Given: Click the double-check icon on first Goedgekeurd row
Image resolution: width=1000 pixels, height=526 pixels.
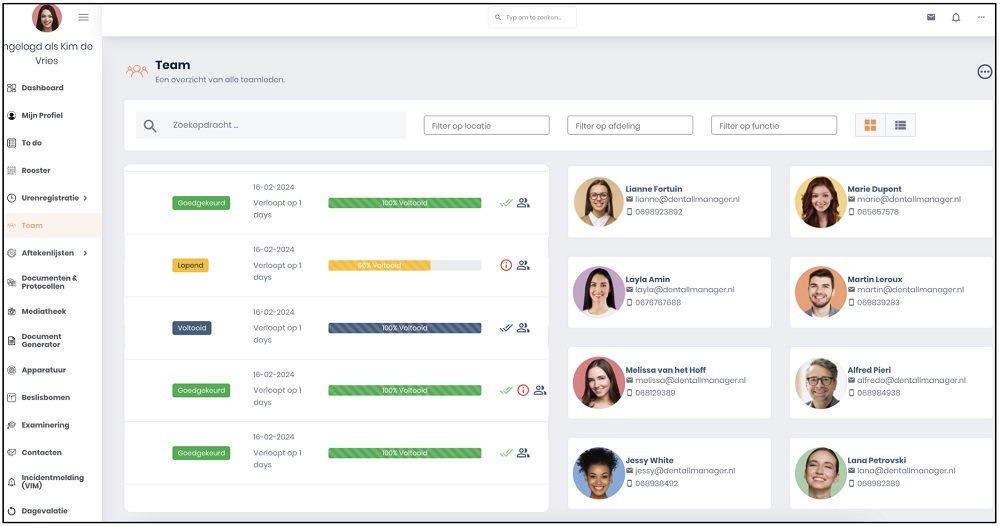Looking at the screenshot, I should (x=506, y=203).
